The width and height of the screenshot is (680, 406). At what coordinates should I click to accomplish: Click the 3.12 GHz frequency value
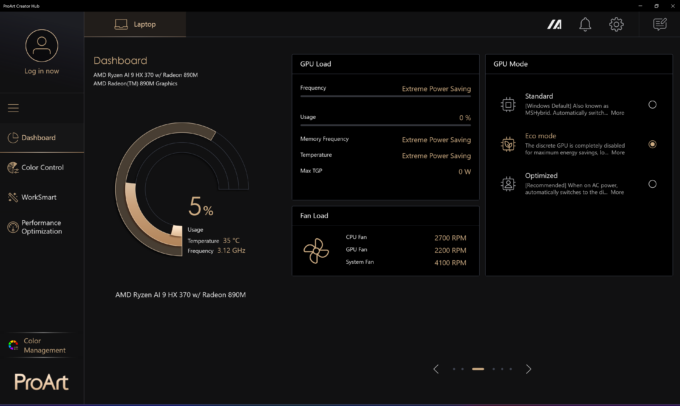231,251
